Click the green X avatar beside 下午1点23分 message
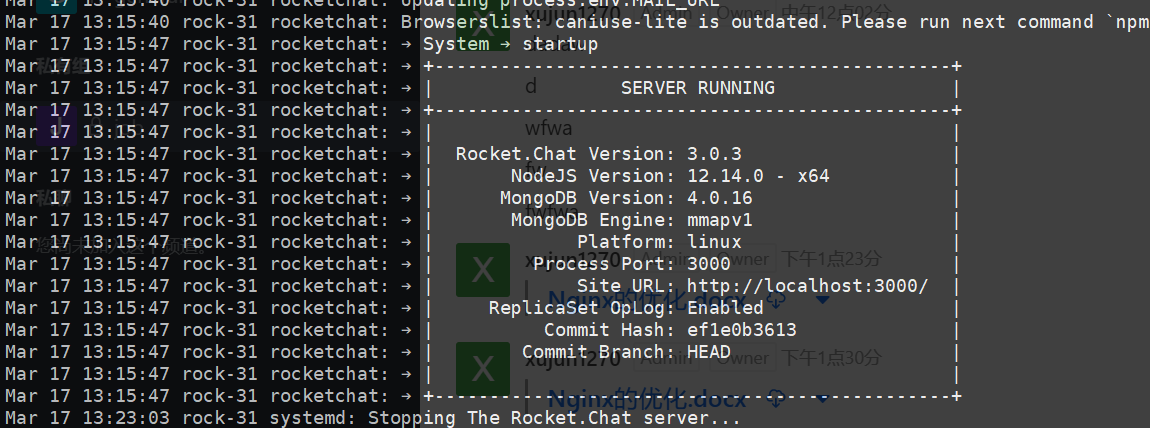The image size is (1150, 428). tap(483, 270)
